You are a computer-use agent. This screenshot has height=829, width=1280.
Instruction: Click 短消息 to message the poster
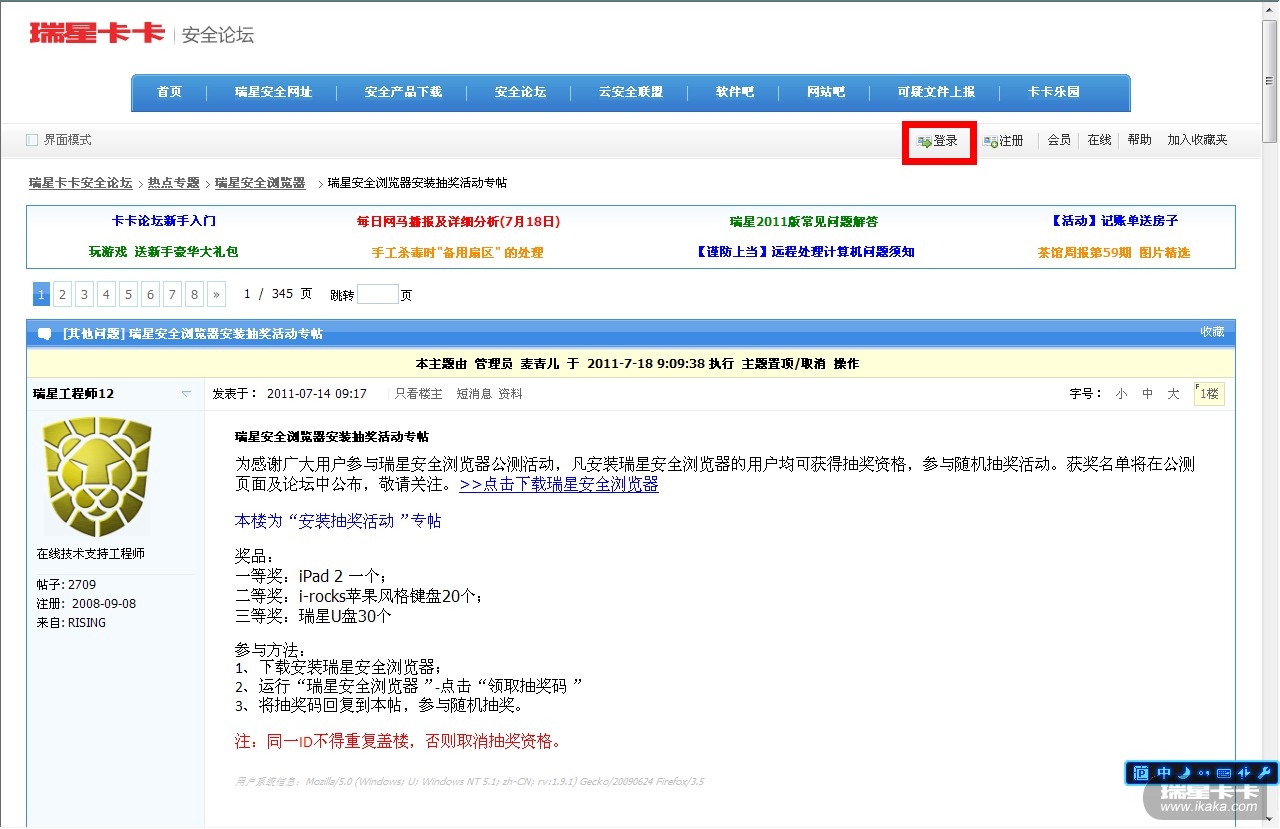click(x=474, y=394)
